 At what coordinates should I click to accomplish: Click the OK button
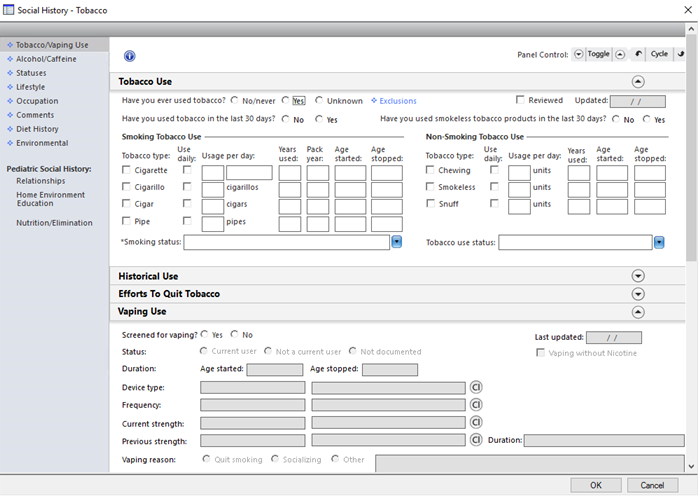(x=596, y=485)
